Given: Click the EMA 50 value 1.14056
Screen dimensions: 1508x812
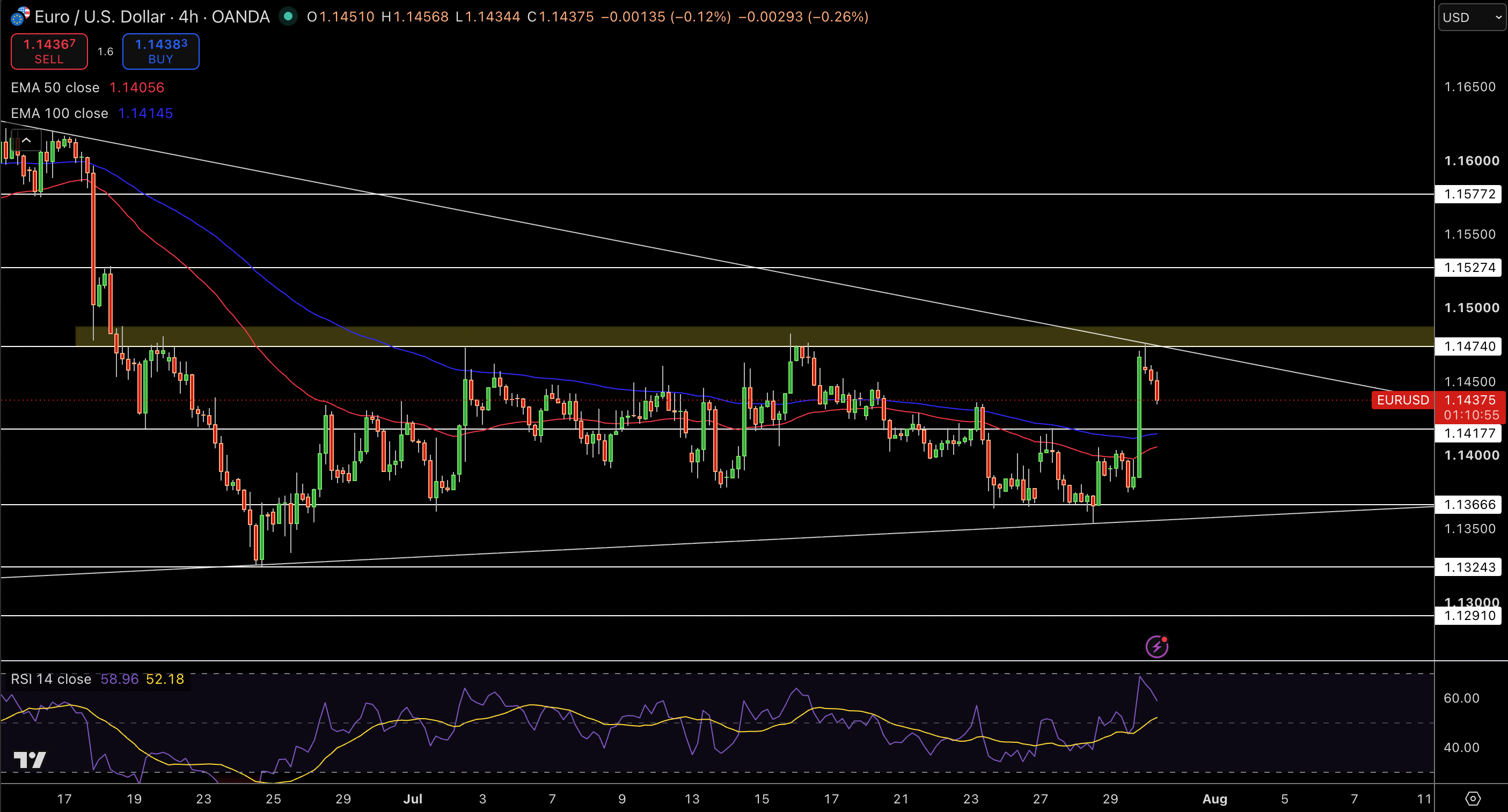Looking at the screenshot, I should [137, 88].
